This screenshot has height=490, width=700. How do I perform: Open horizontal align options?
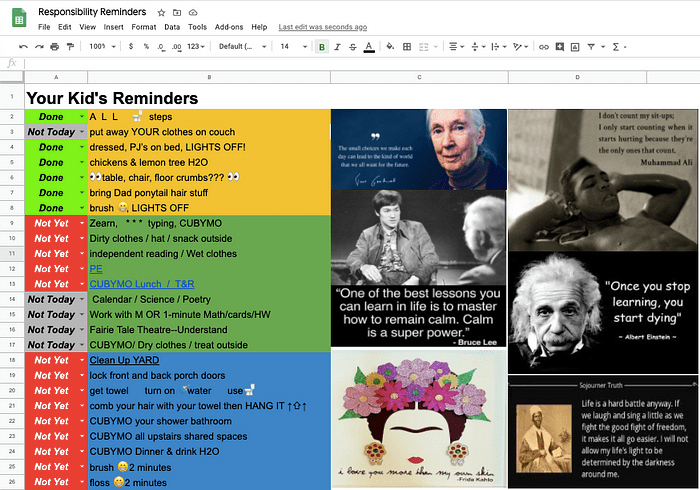(x=456, y=46)
